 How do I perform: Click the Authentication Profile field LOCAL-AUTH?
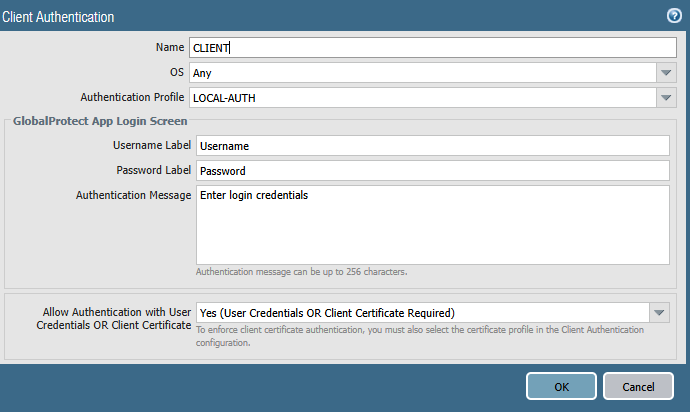tap(423, 98)
